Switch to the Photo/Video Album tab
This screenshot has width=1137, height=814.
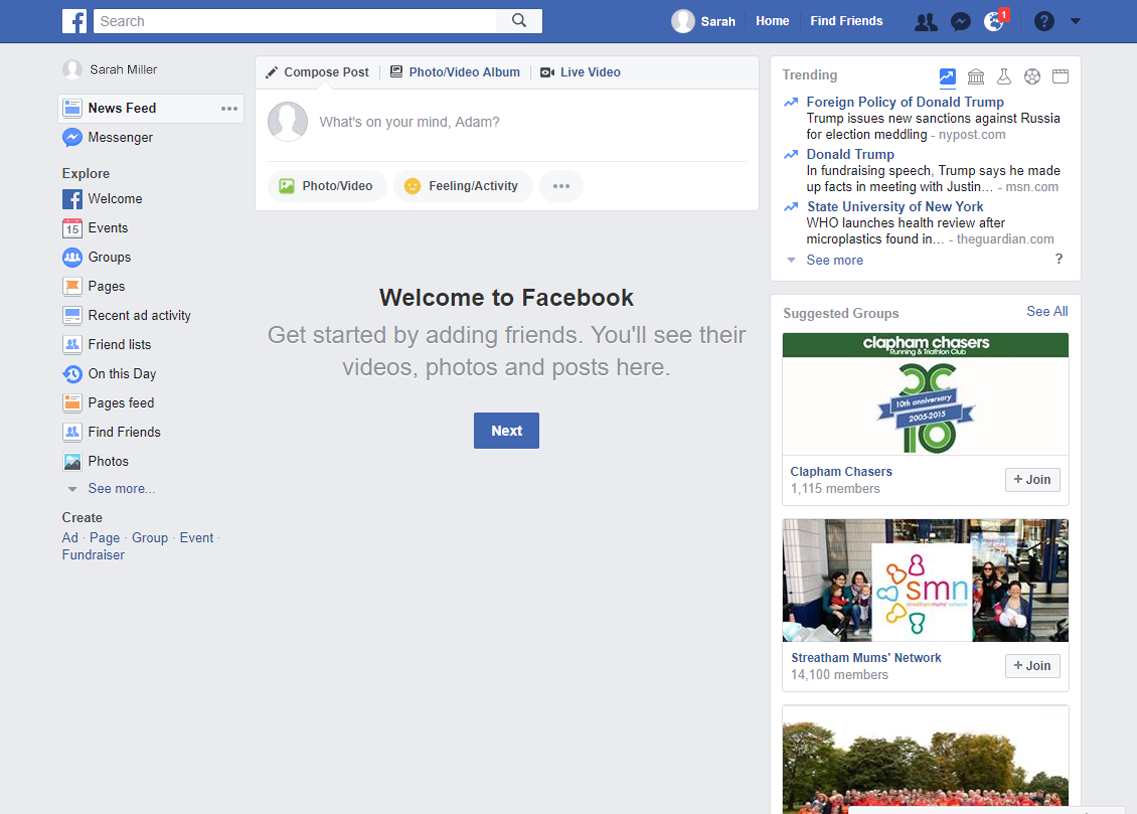click(455, 72)
